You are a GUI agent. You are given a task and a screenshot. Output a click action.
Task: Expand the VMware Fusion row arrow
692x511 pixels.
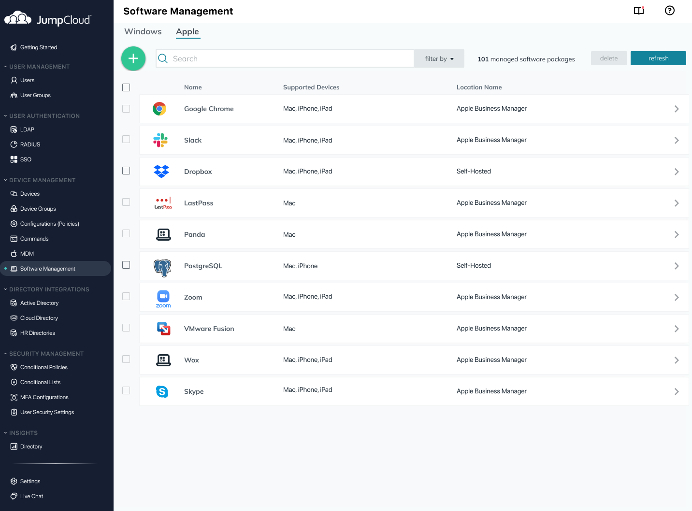676,328
